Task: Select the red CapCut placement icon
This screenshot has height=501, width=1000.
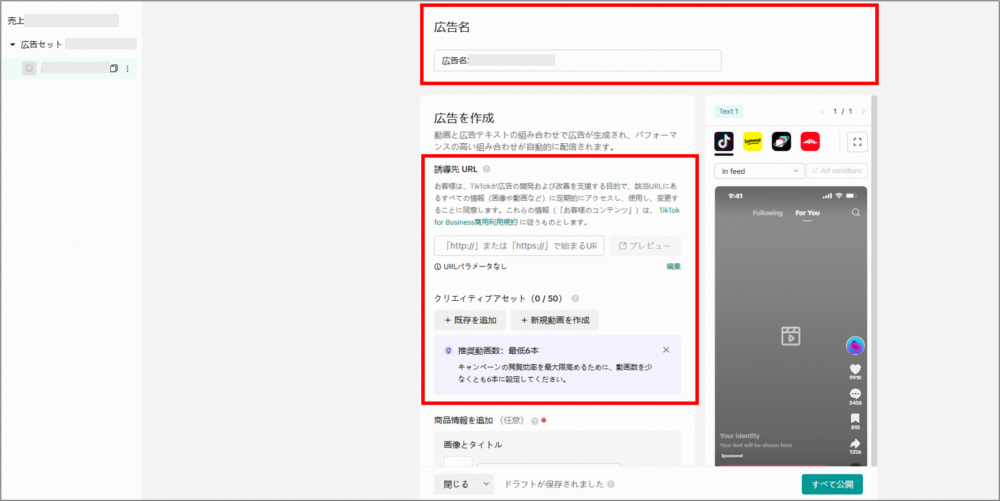Action: click(x=810, y=142)
